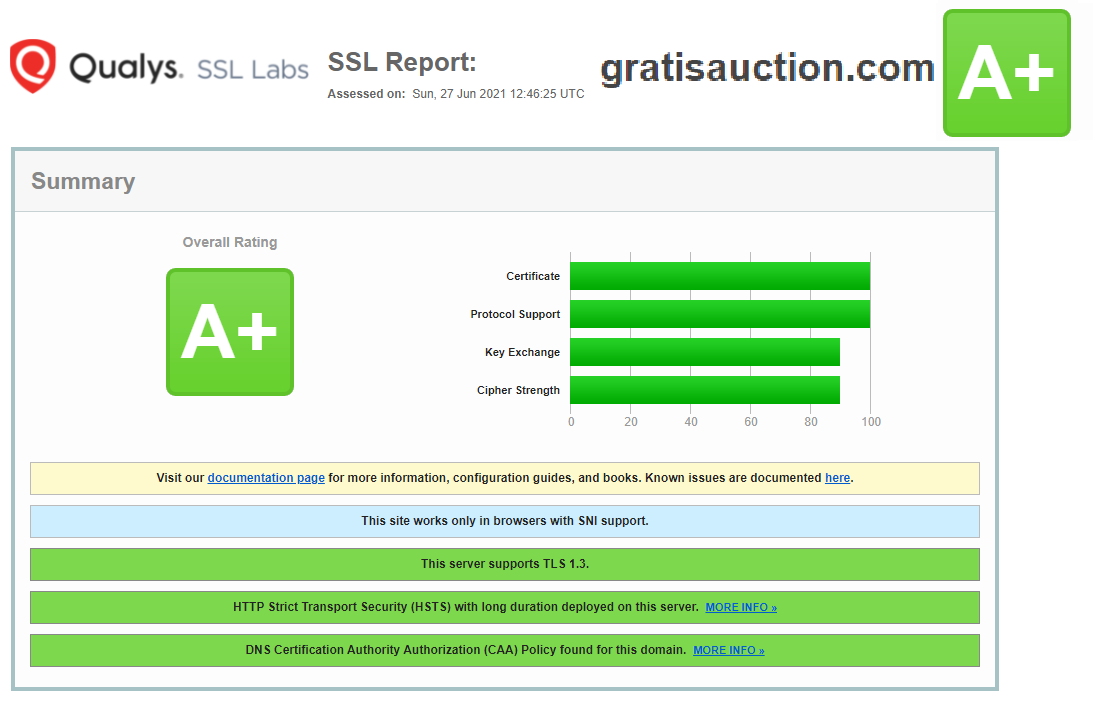Screen dimensions: 1093x707
Task: Click the Overall Rating label
Action: tap(230, 242)
